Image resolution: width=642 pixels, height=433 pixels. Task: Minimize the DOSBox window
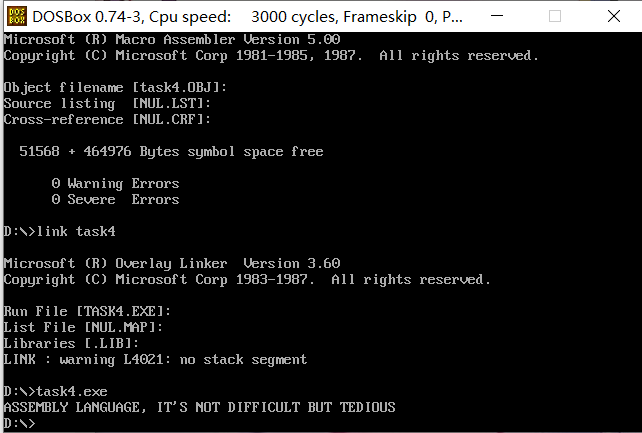(497, 16)
